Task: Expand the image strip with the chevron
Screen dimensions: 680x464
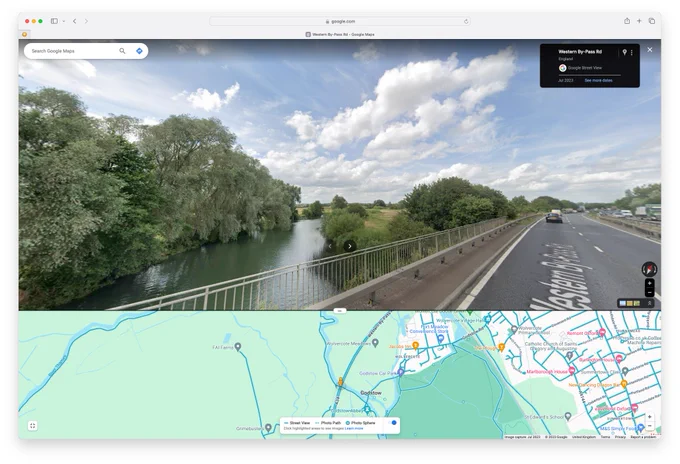Action: point(649,304)
